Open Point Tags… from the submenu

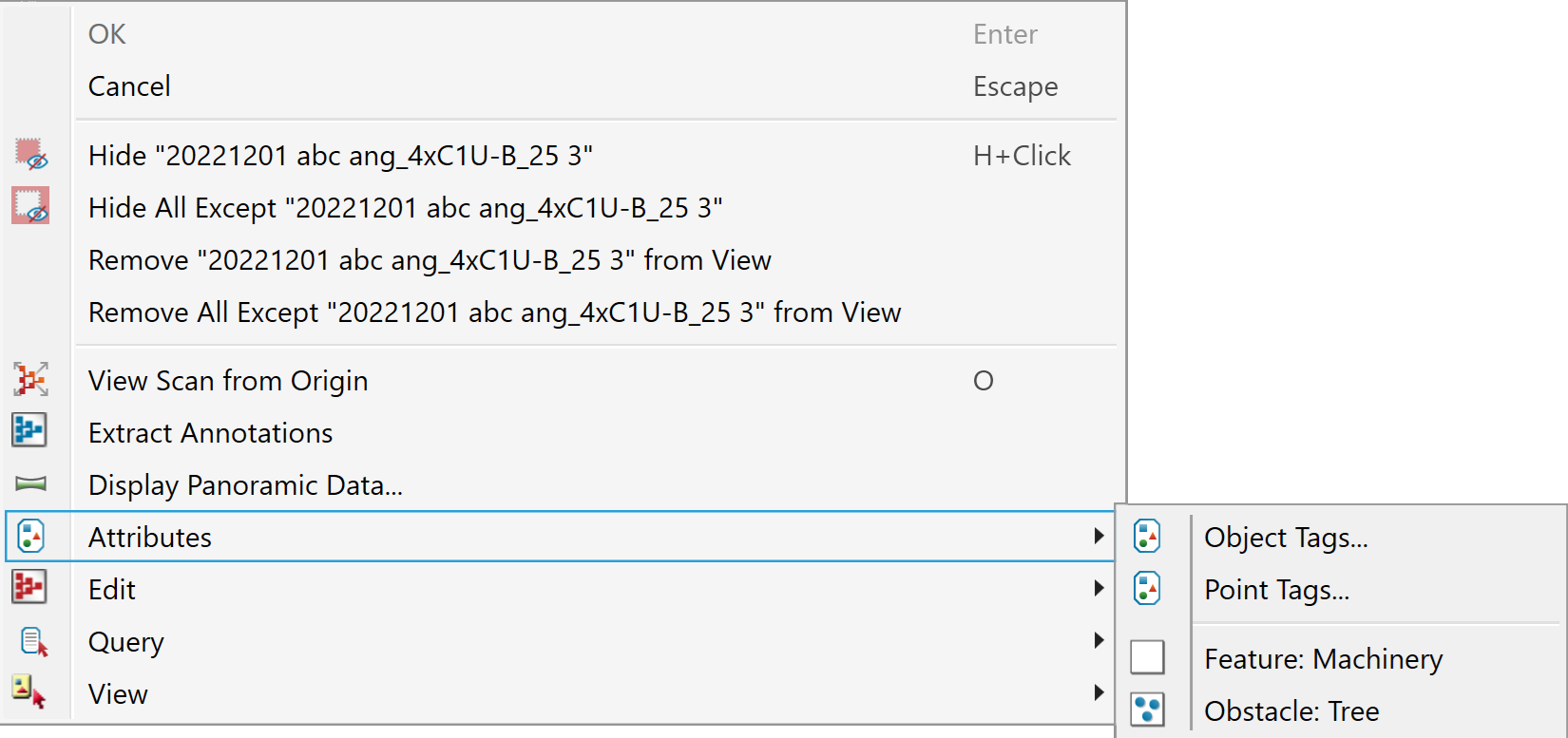click(1276, 590)
